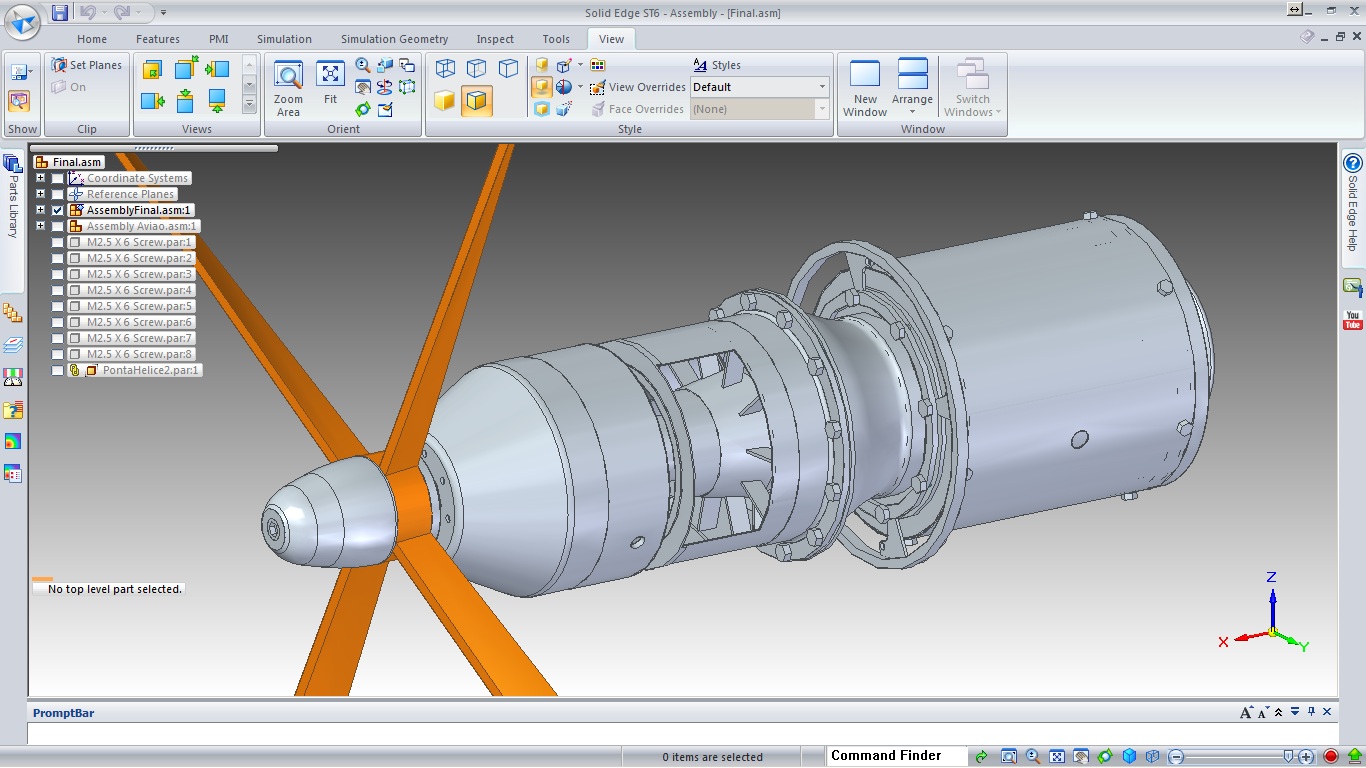Click the New Window button
The height and width of the screenshot is (768, 1366).
click(865, 89)
